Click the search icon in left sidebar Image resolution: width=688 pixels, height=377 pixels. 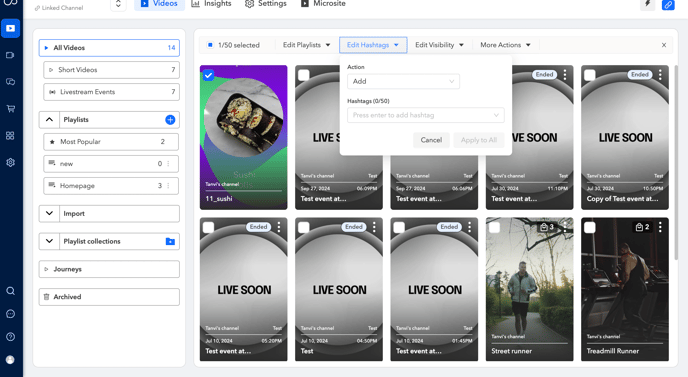[x=11, y=291]
